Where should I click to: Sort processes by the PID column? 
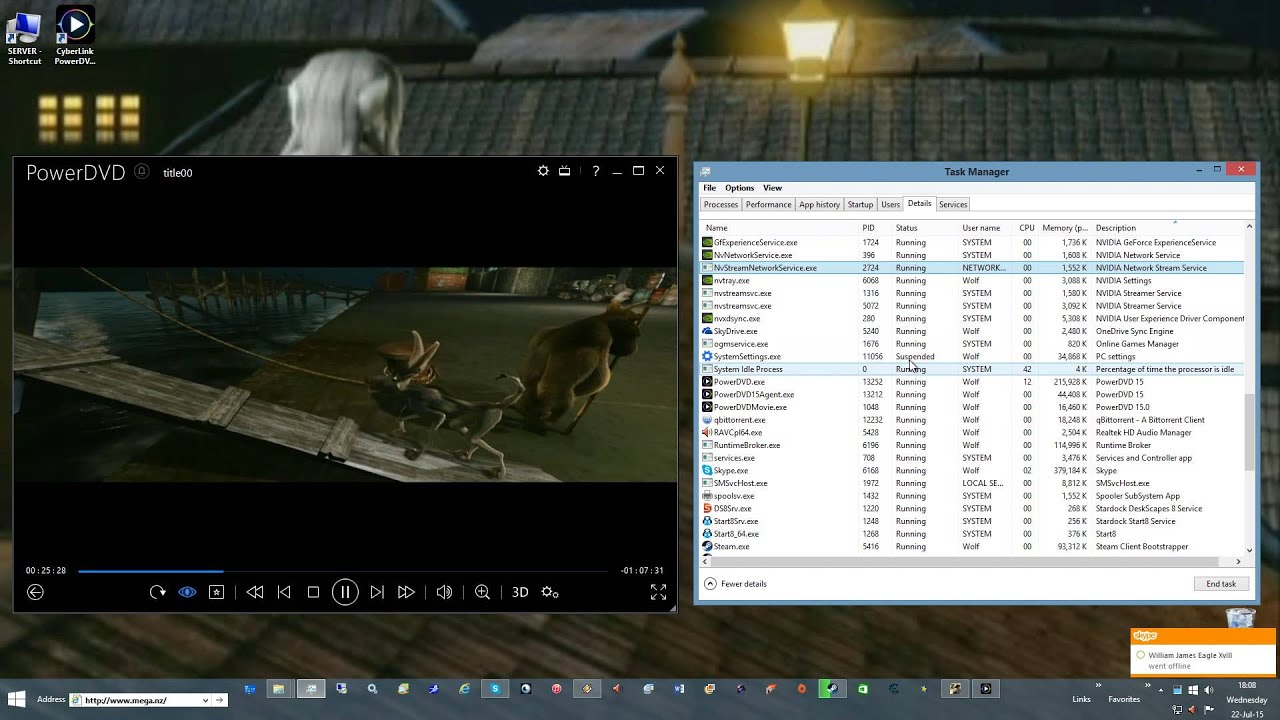(876, 228)
